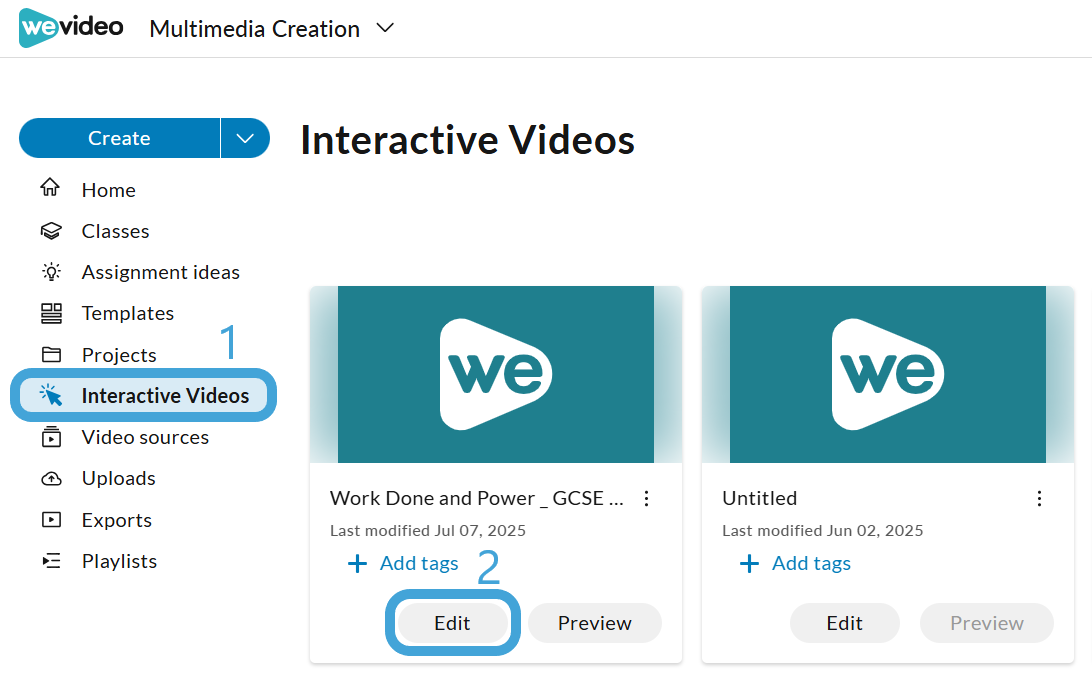Open the Untitled video thumbnail
The height and width of the screenshot is (673, 1092).
pyautogui.click(x=888, y=374)
